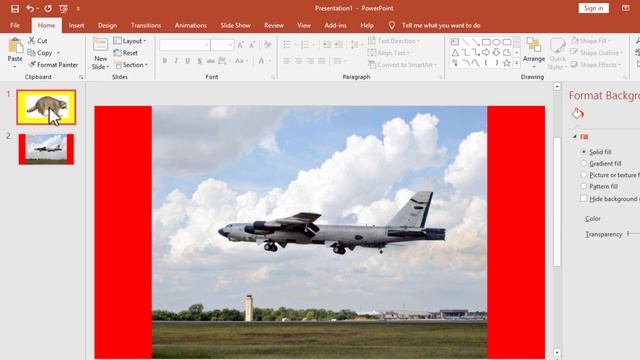The width and height of the screenshot is (640, 360).
Task: Reset the slide layout
Action: (126, 53)
